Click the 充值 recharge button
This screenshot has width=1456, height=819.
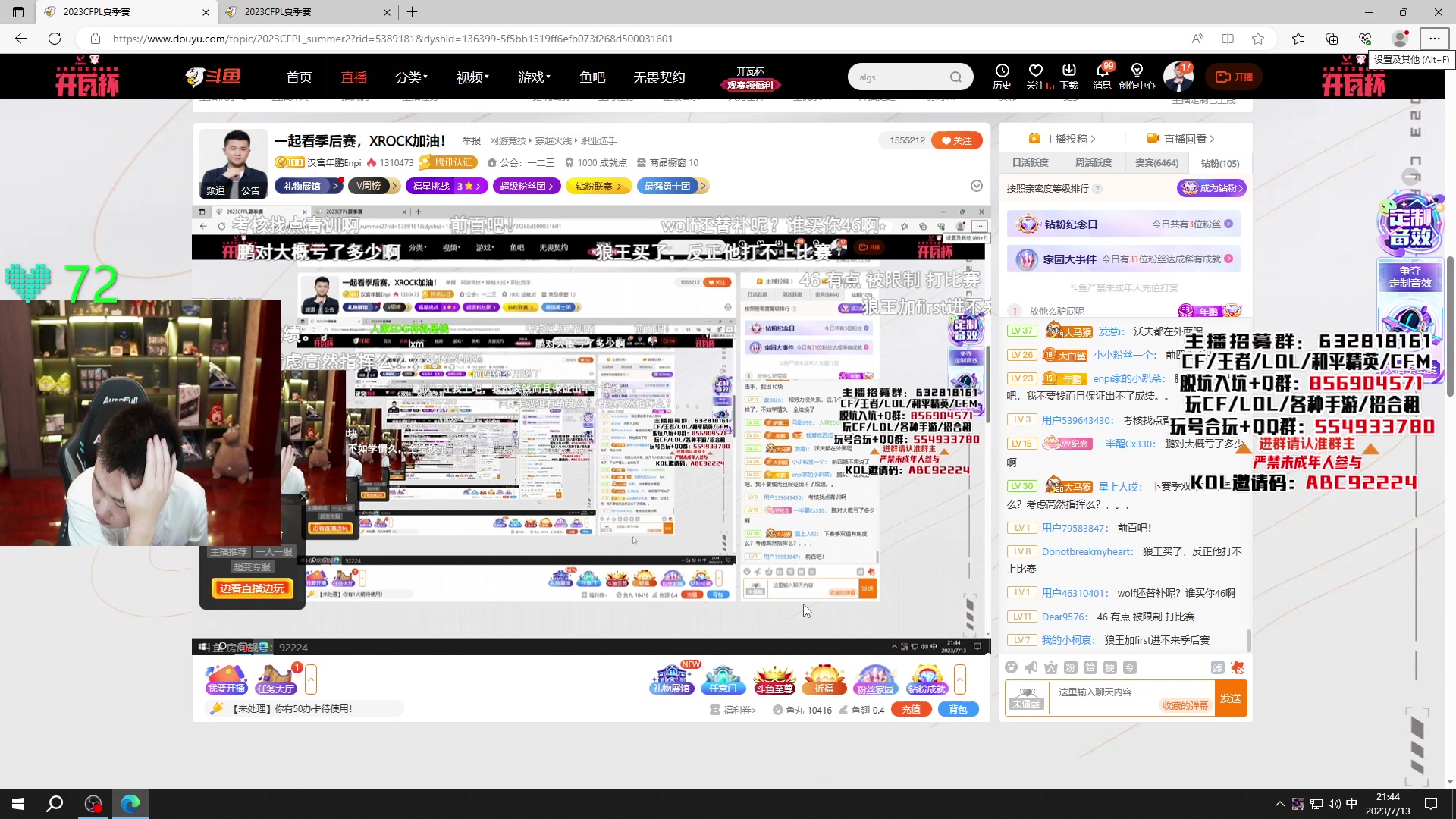click(912, 710)
